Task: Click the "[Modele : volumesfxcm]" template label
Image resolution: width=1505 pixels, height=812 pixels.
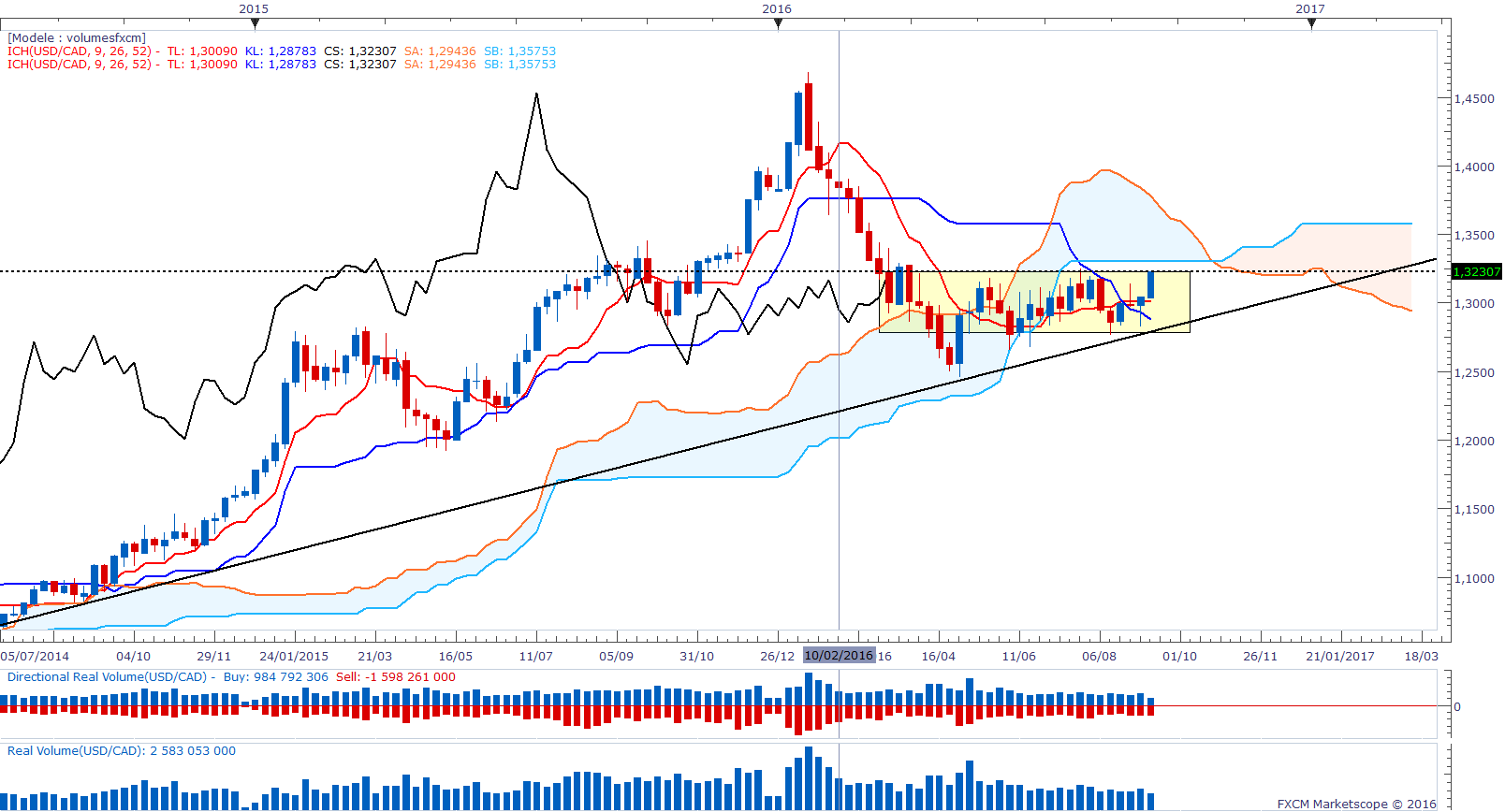Action: point(77,38)
